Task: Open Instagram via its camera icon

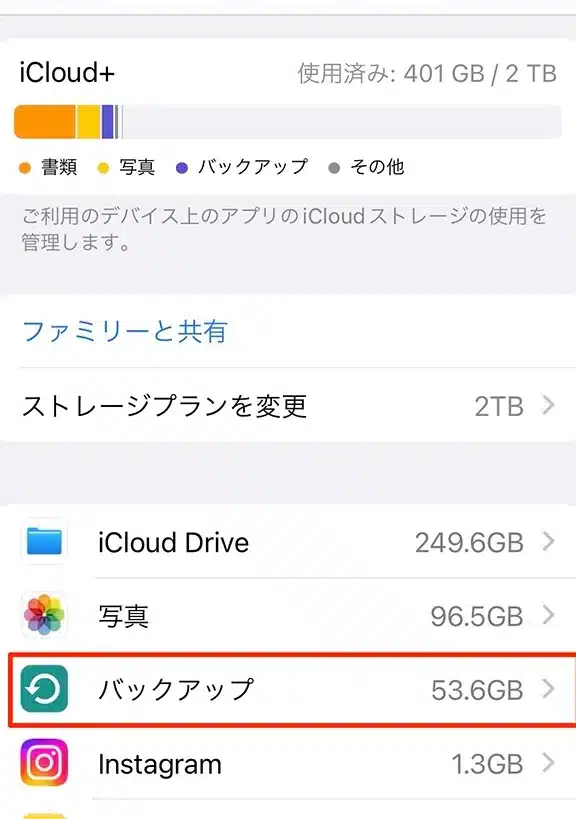Action: pyautogui.click(x=42, y=763)
